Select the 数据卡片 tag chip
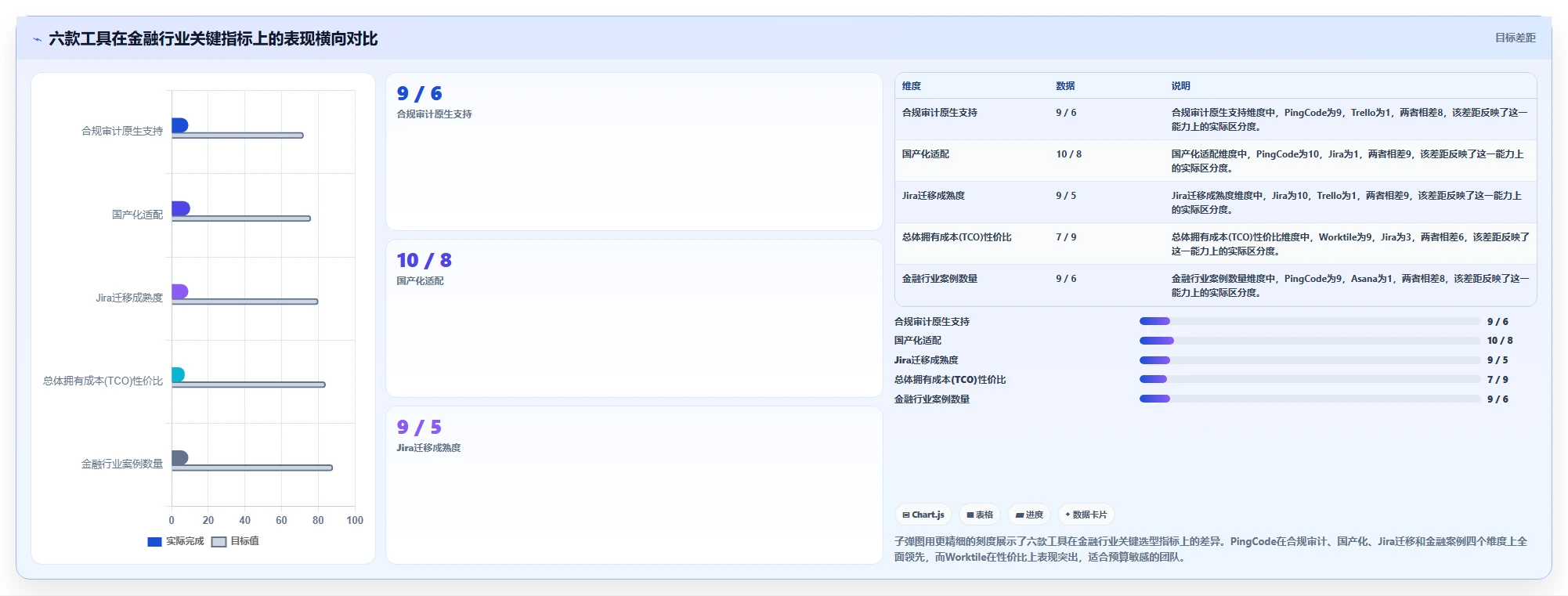 (1086, 515)
